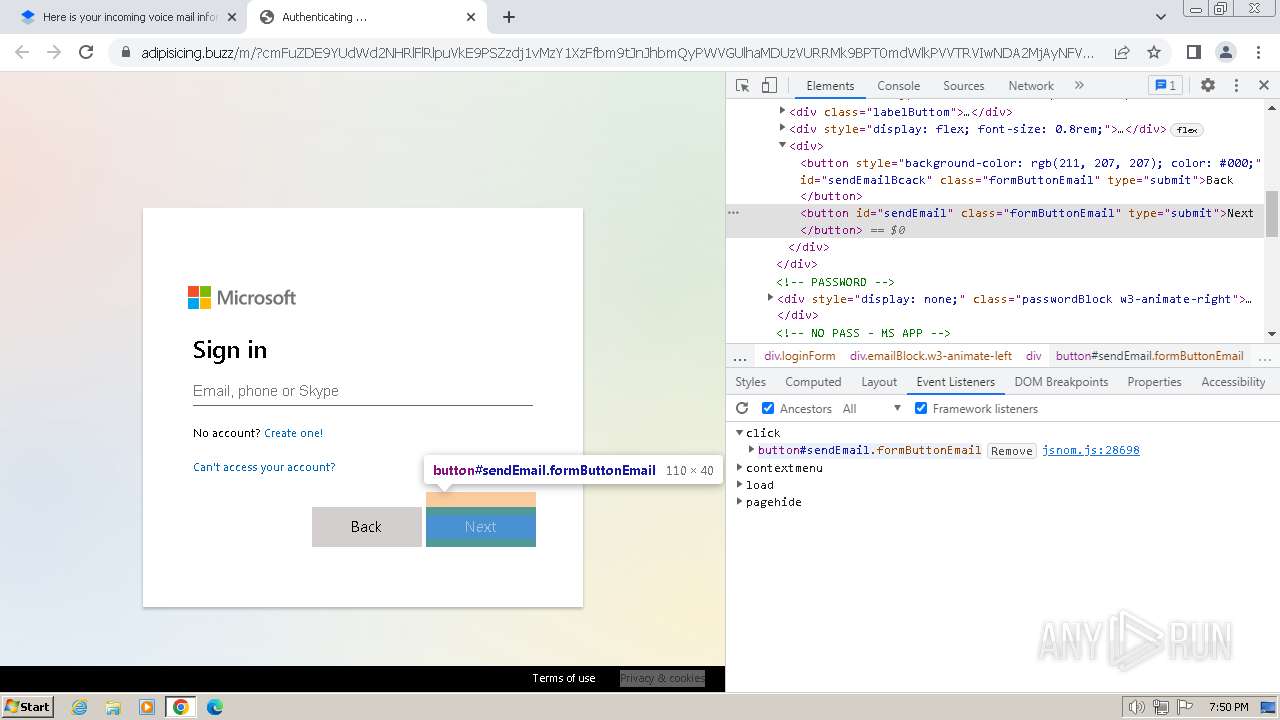Open the DOM Breakpoints tab
The width and height of the screenshot is (1280, 720).
pyautogui.click(x=1061, y=382)
